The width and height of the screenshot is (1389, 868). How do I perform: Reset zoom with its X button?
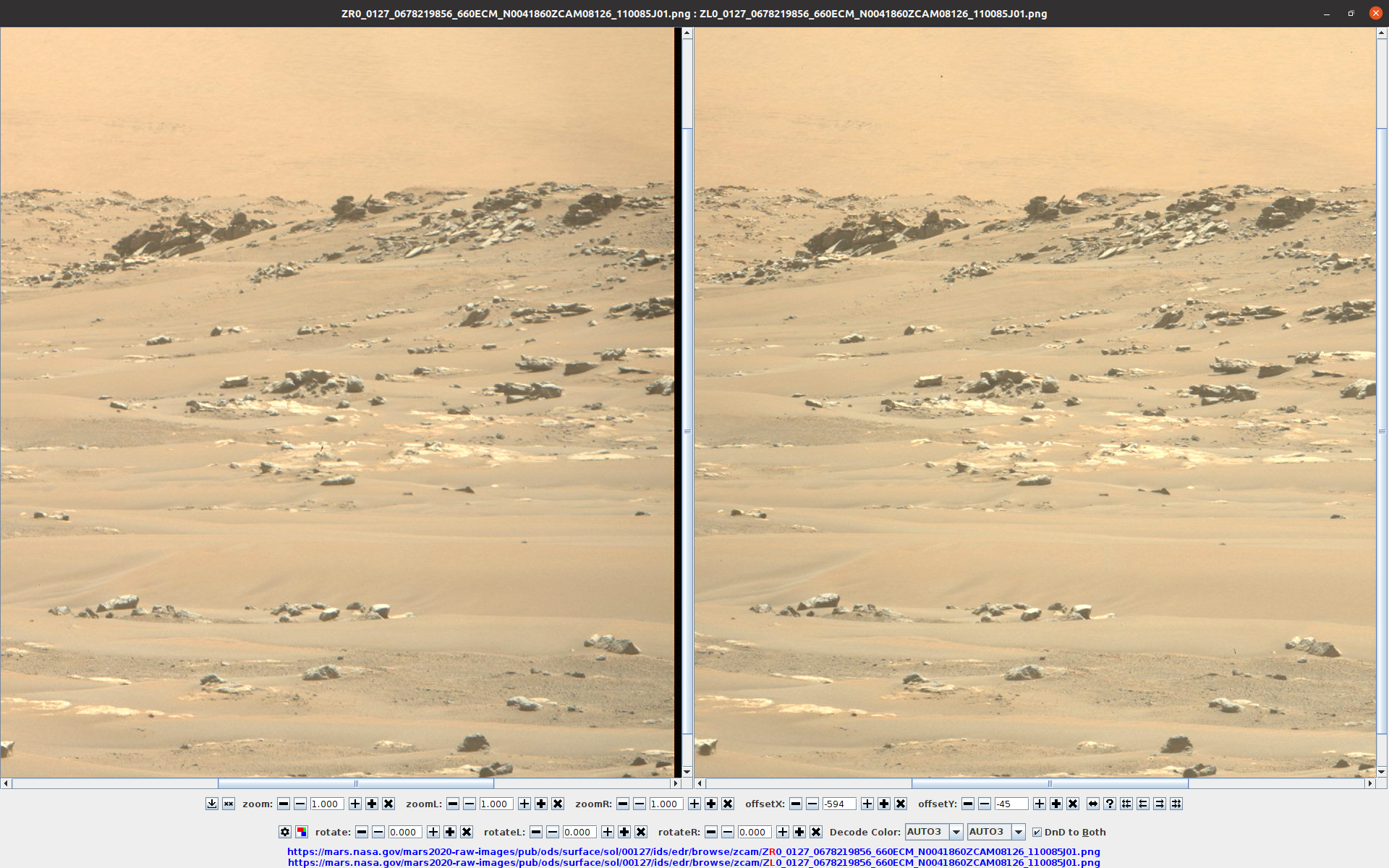pos(388,804)
